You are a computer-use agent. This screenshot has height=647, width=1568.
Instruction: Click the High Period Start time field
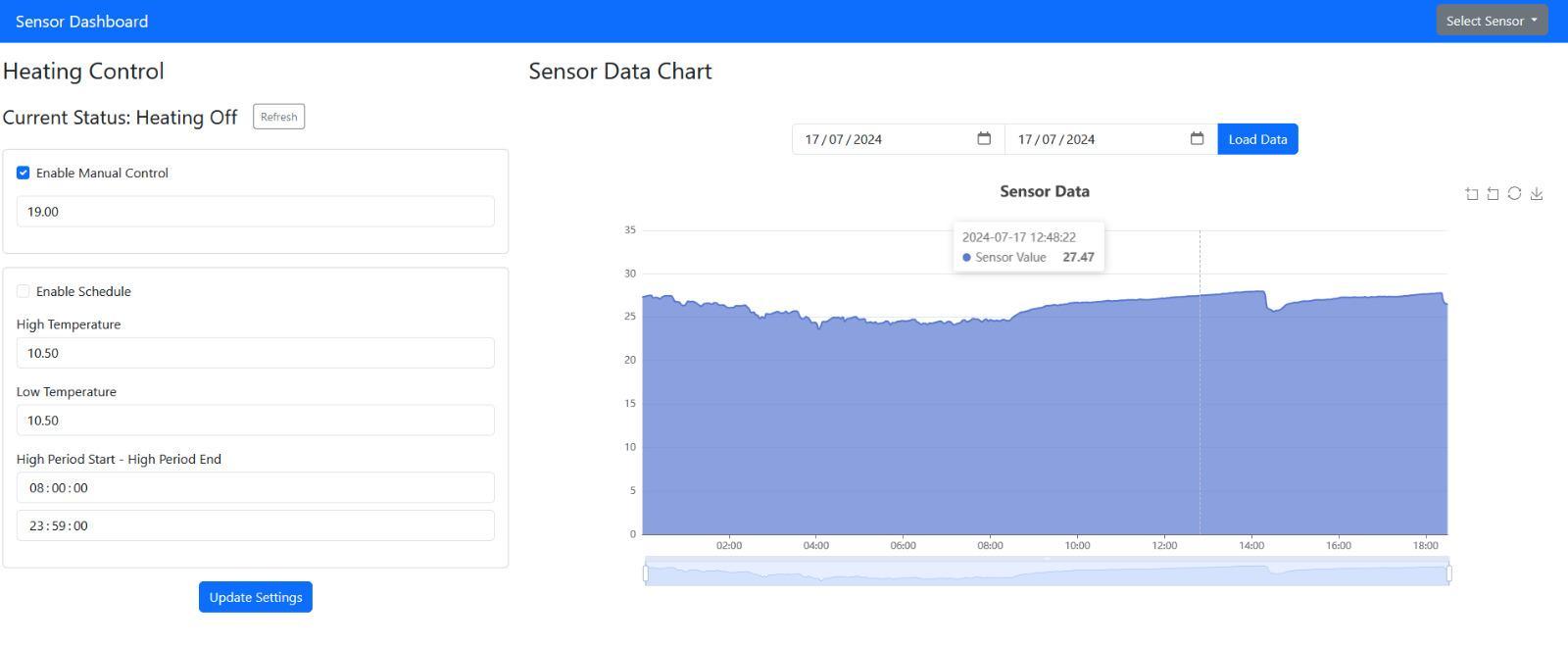click(x=255, y=488)
